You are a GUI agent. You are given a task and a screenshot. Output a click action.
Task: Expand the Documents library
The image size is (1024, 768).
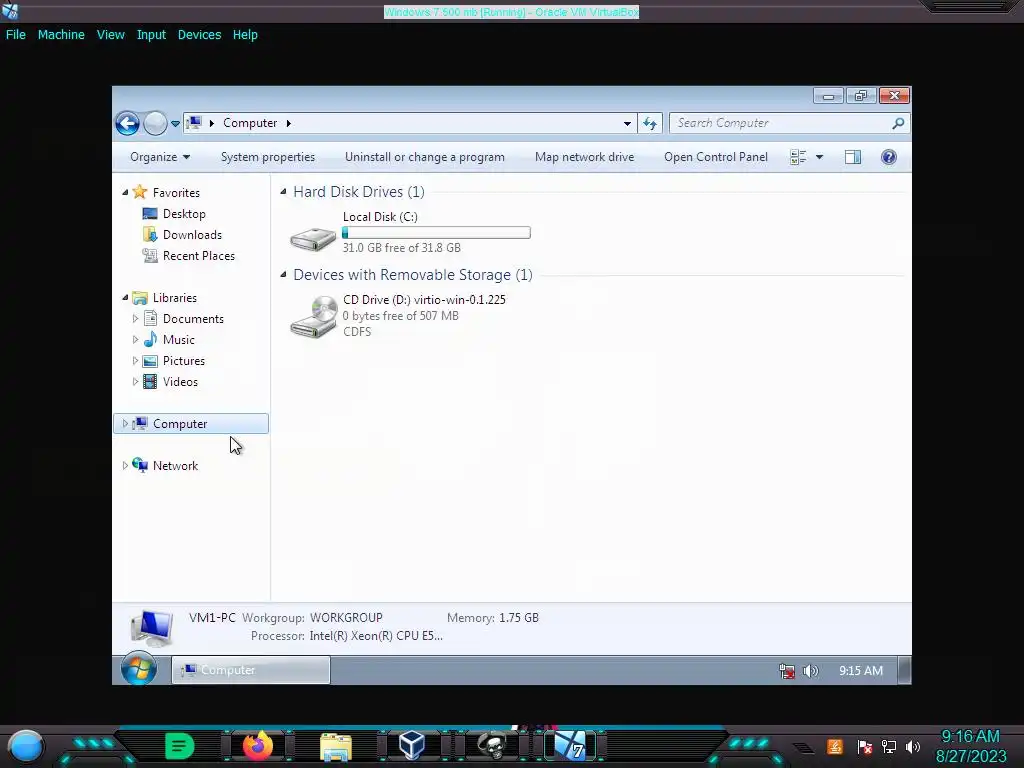coord(135,319)
